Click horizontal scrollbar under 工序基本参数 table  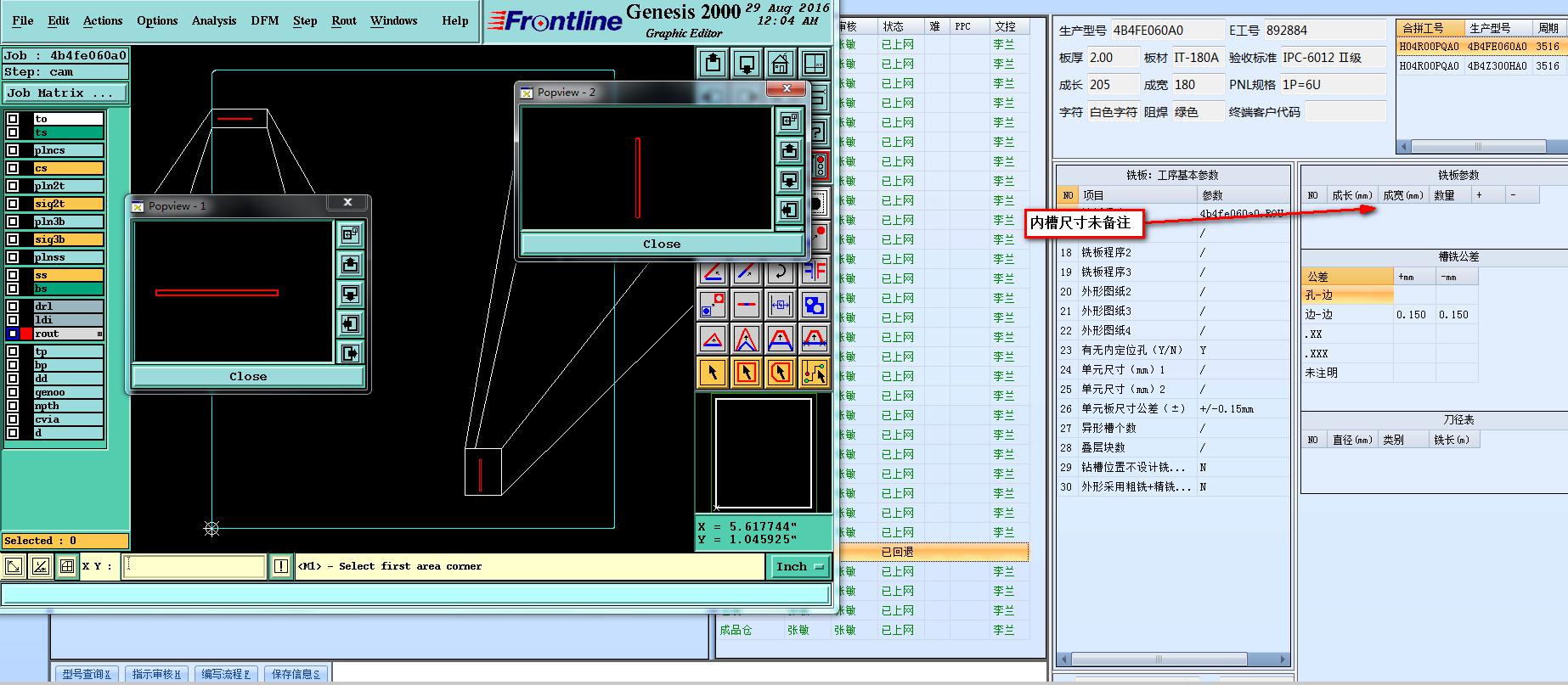click(1173, 659)
